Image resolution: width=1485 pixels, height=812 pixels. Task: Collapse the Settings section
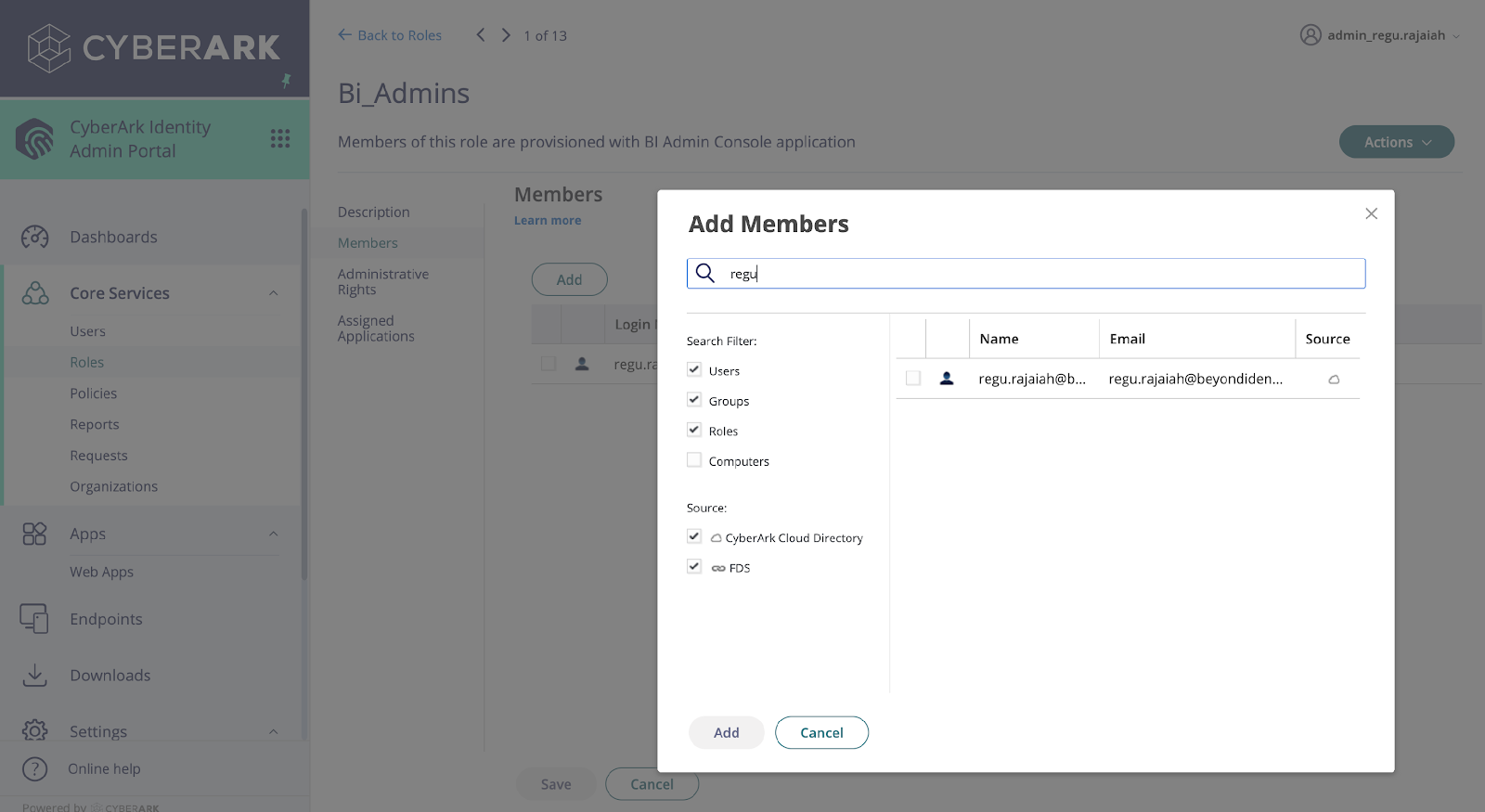(x=273, y=731)
